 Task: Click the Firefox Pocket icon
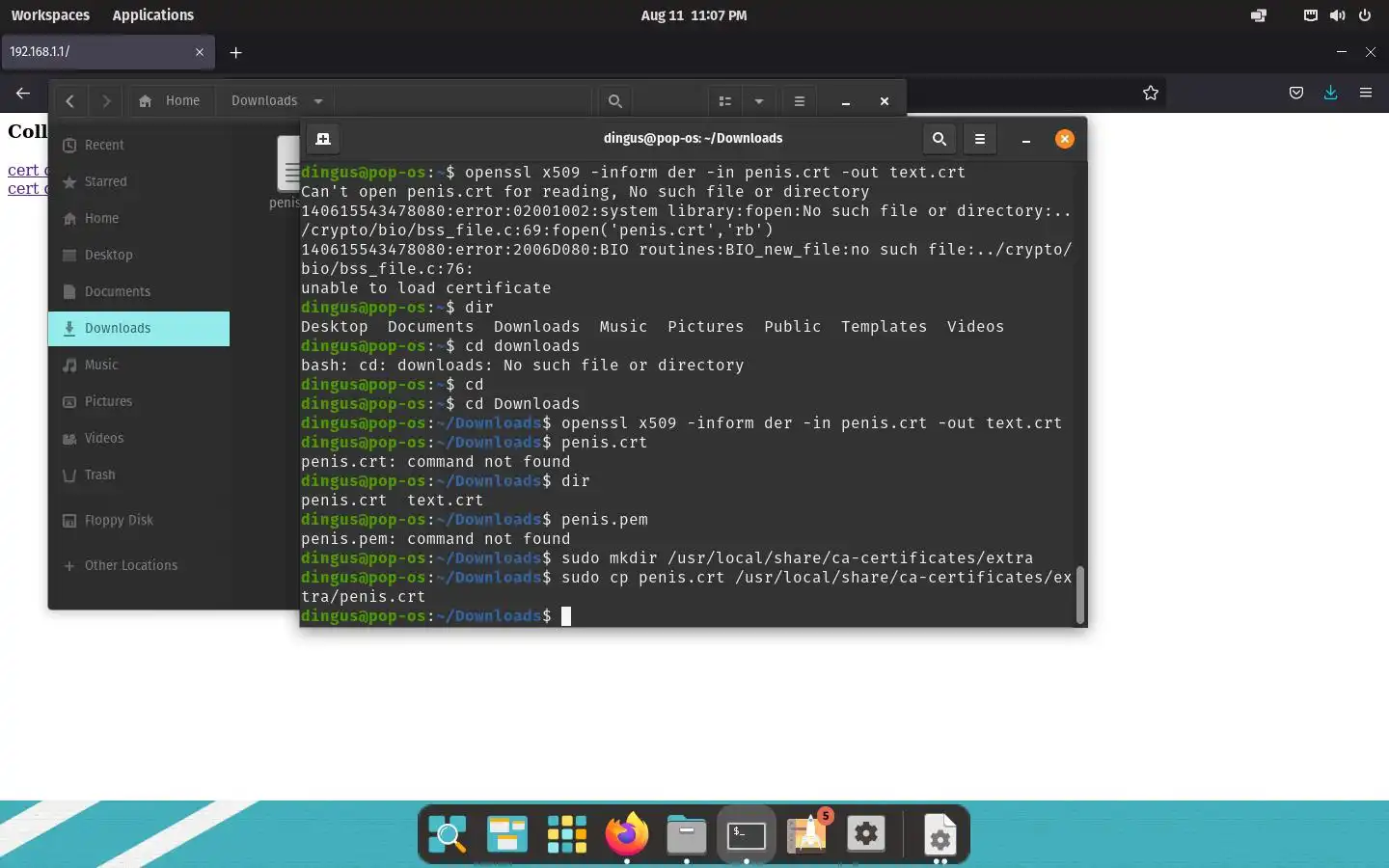(1296, 94)
